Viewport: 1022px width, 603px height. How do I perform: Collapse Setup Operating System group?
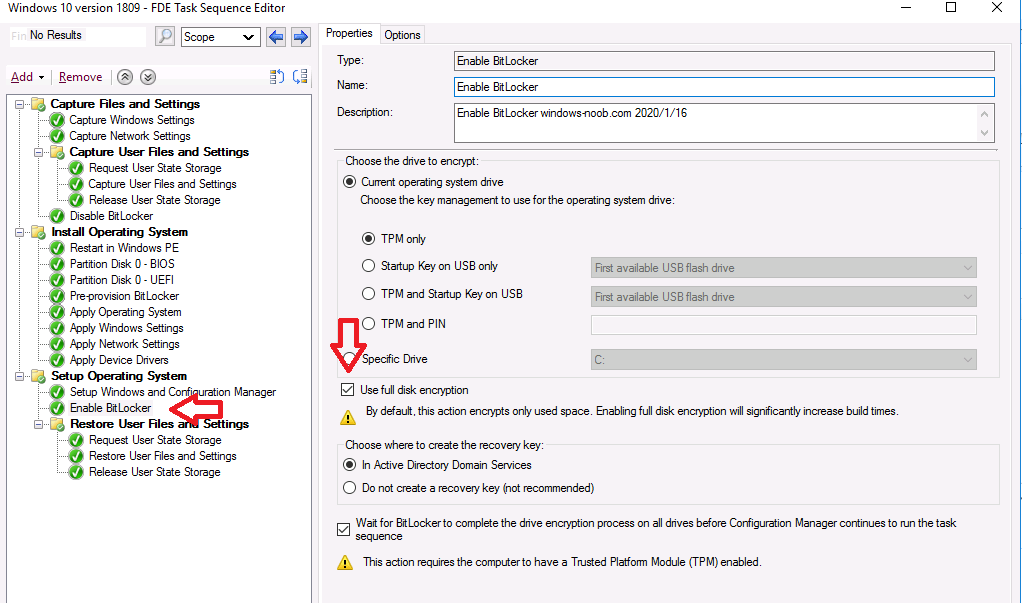coord(20,376)
